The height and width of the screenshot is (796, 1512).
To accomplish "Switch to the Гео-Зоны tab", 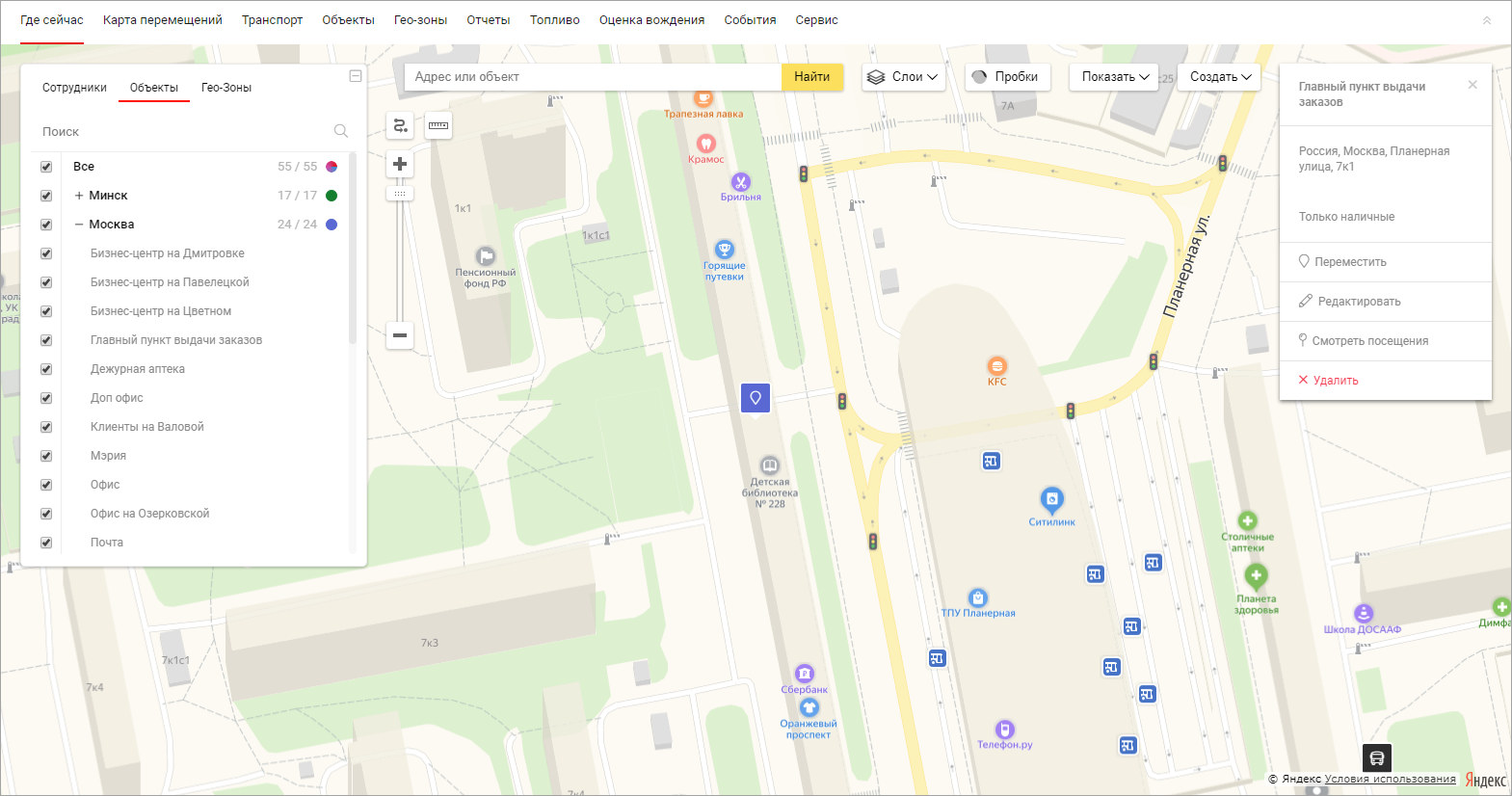I will click(x=226, y=88).
